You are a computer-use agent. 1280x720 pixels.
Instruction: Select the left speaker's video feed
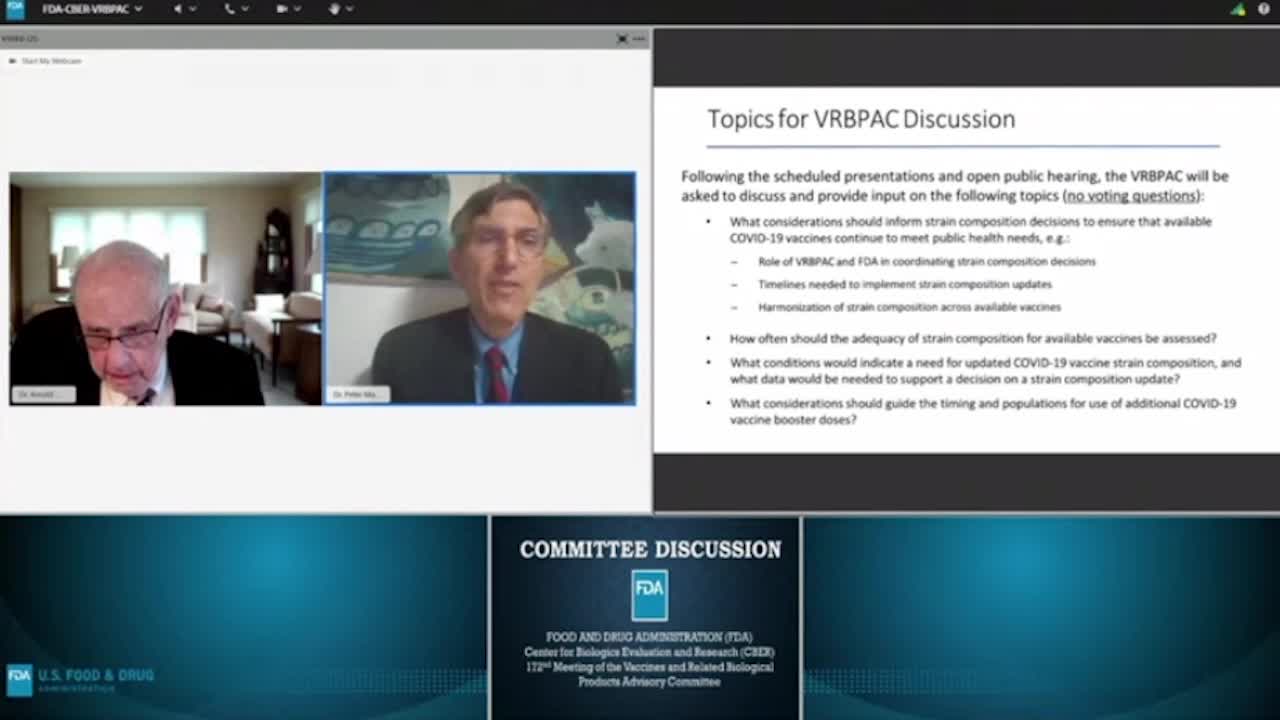pos(166,289)
